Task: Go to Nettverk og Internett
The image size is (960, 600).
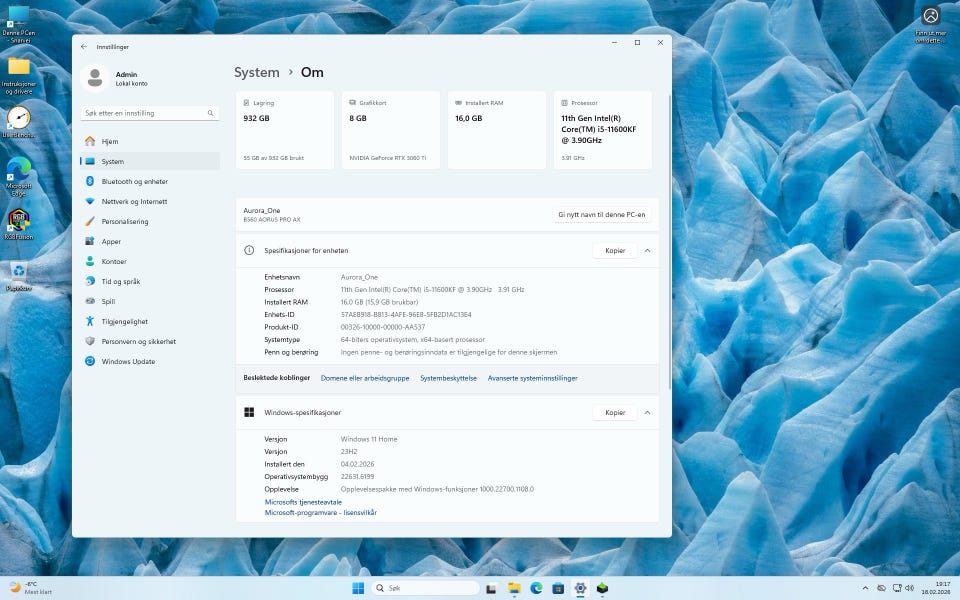Action: 149,201
